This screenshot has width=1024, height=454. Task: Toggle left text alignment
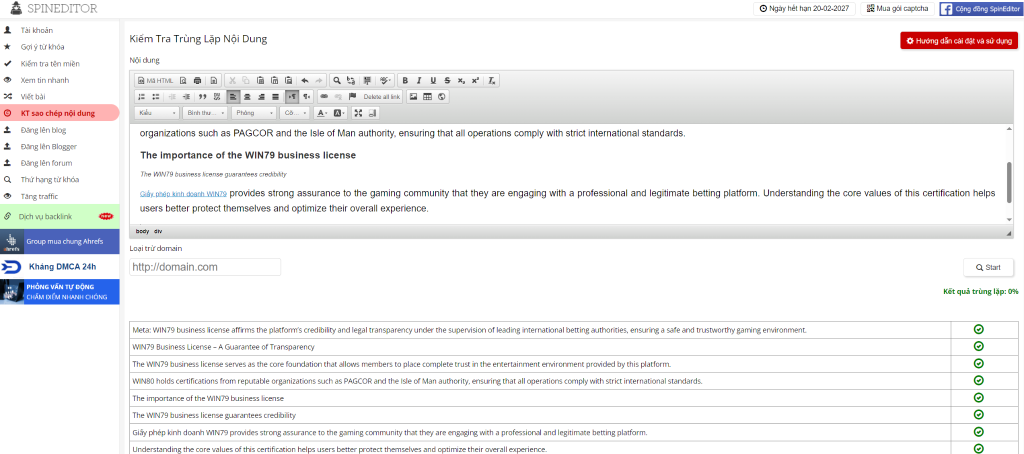point(233,97)
